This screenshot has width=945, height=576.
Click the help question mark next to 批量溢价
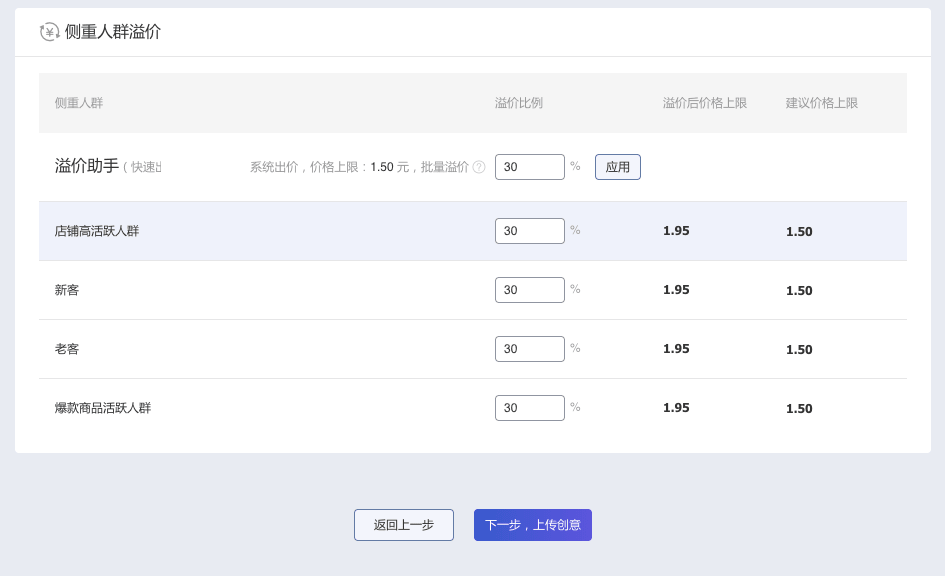479,167
